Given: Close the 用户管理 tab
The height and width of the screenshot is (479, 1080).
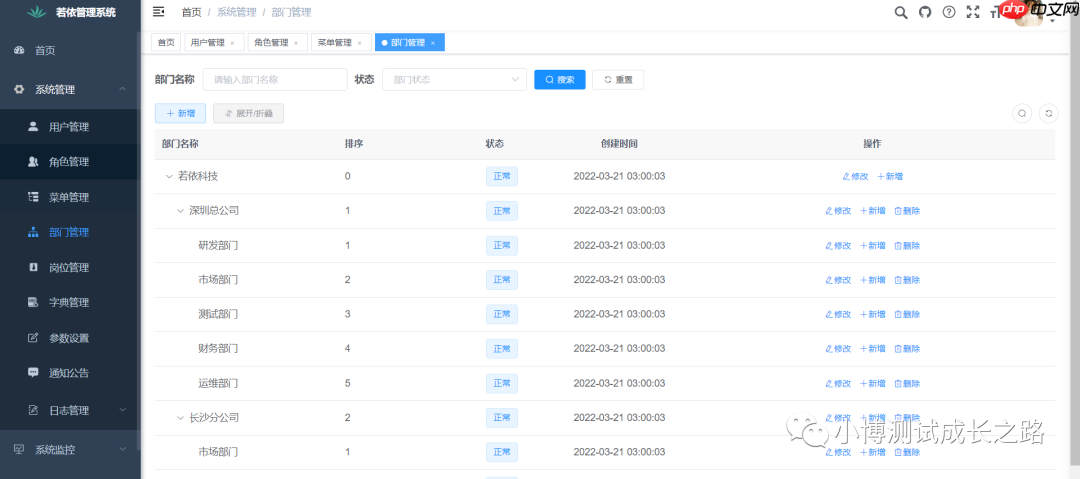Looking at the screenshot, I should (232, 43).
